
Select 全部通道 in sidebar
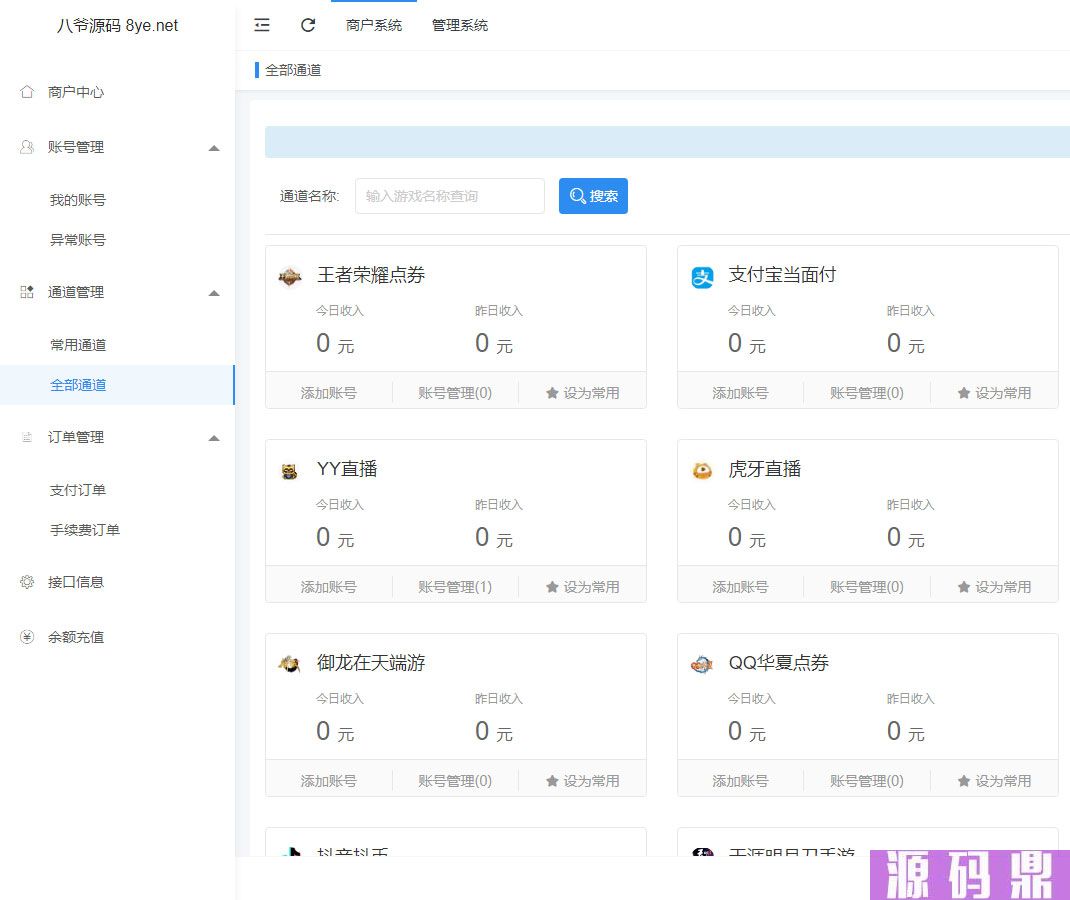(x=117, y=385)
